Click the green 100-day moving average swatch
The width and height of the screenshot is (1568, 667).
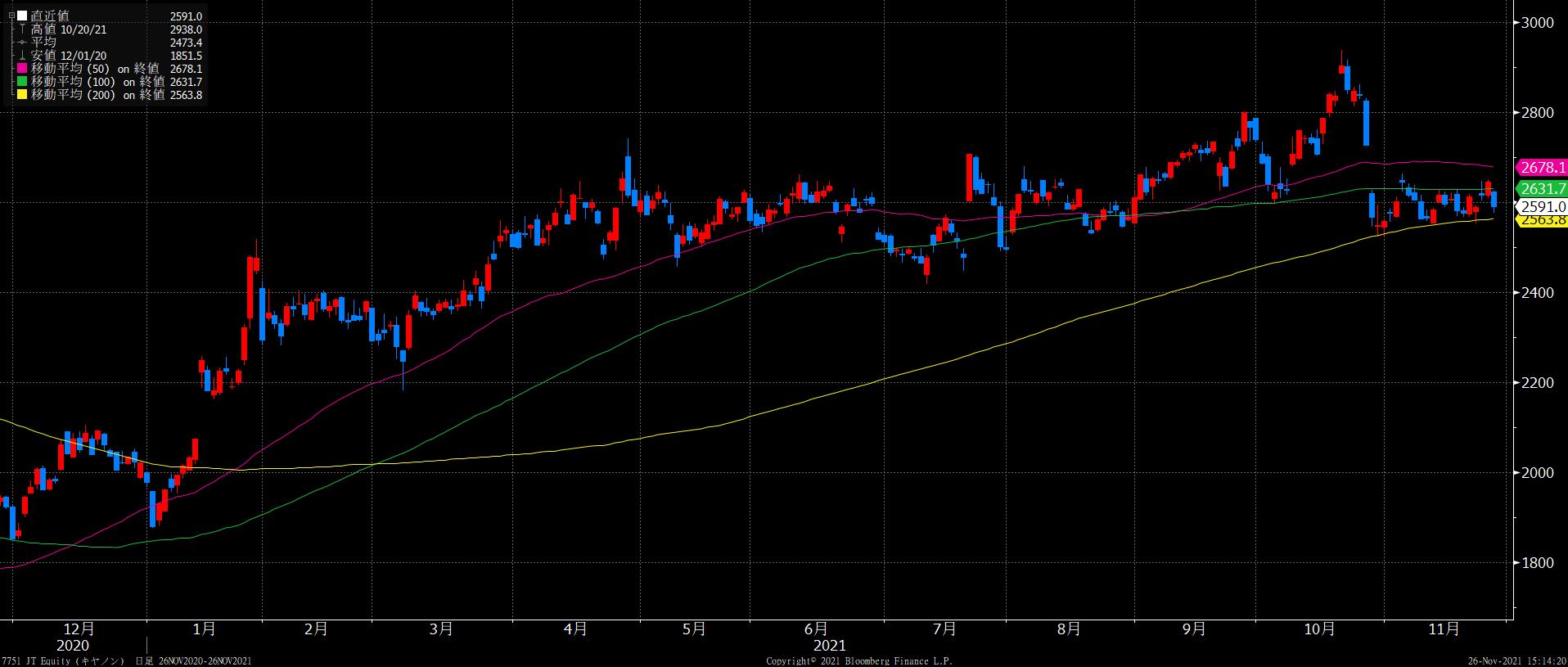22,82
